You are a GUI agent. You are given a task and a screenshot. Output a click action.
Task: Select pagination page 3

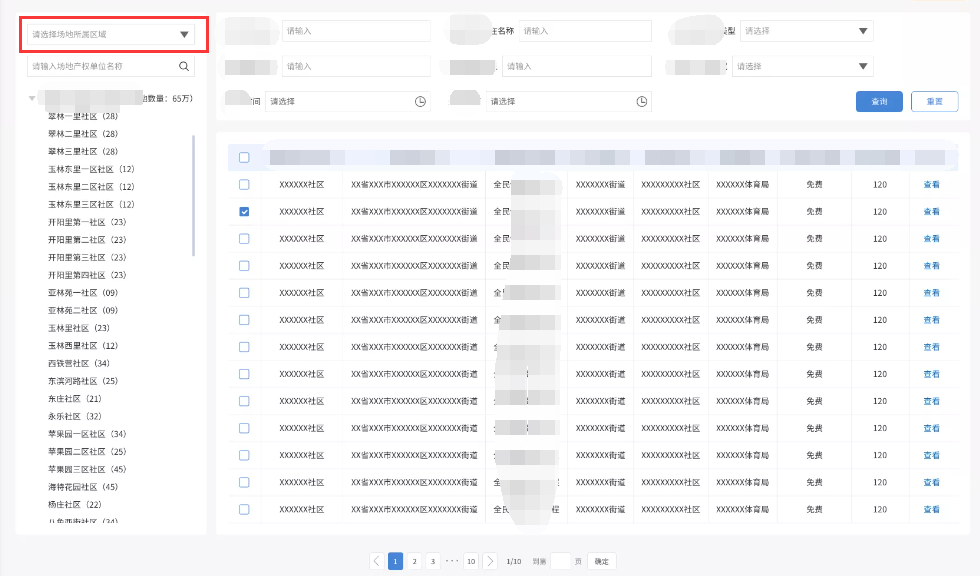[432, 561]
